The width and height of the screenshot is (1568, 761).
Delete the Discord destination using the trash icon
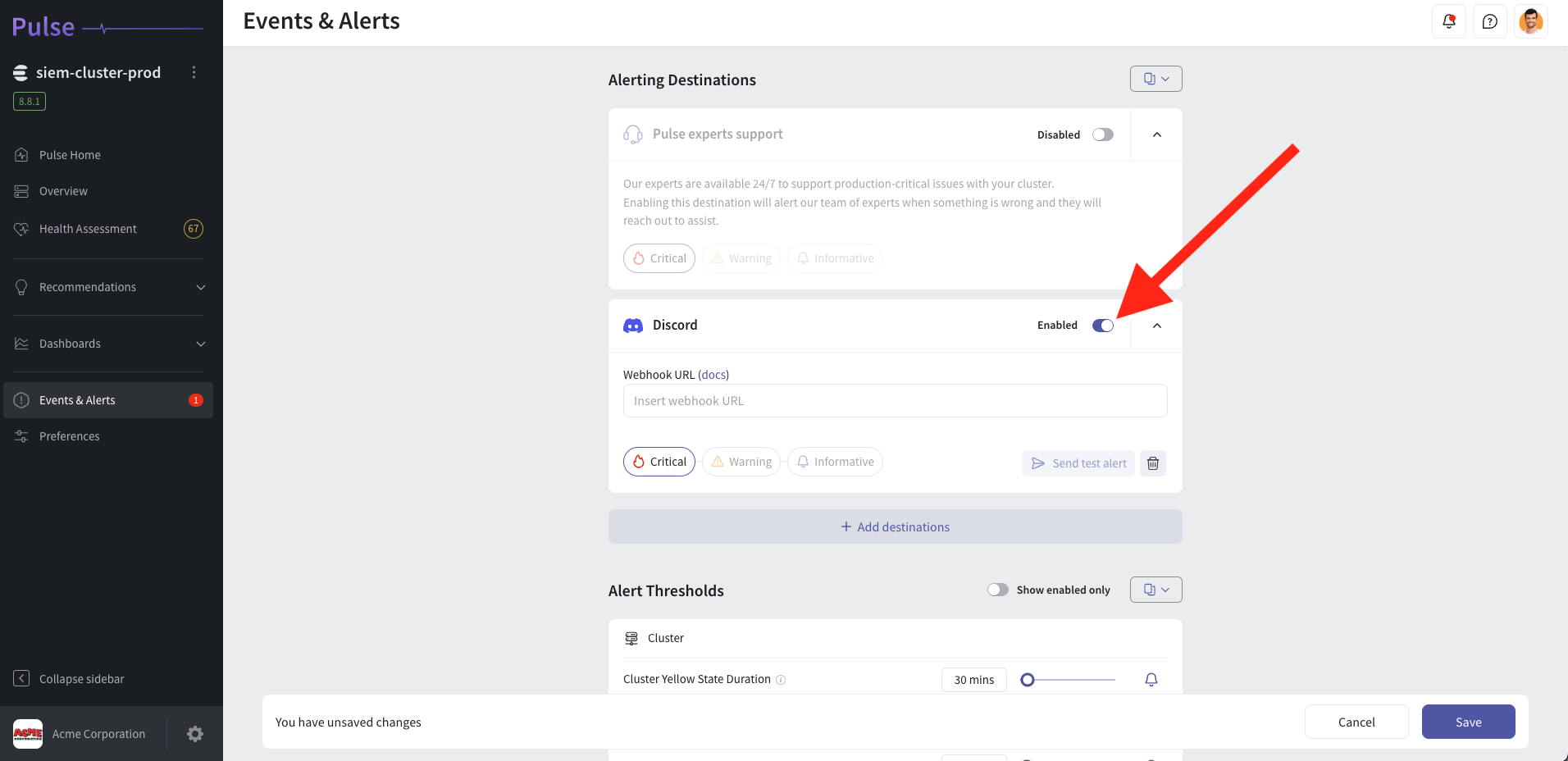(x=1152, y=463)
